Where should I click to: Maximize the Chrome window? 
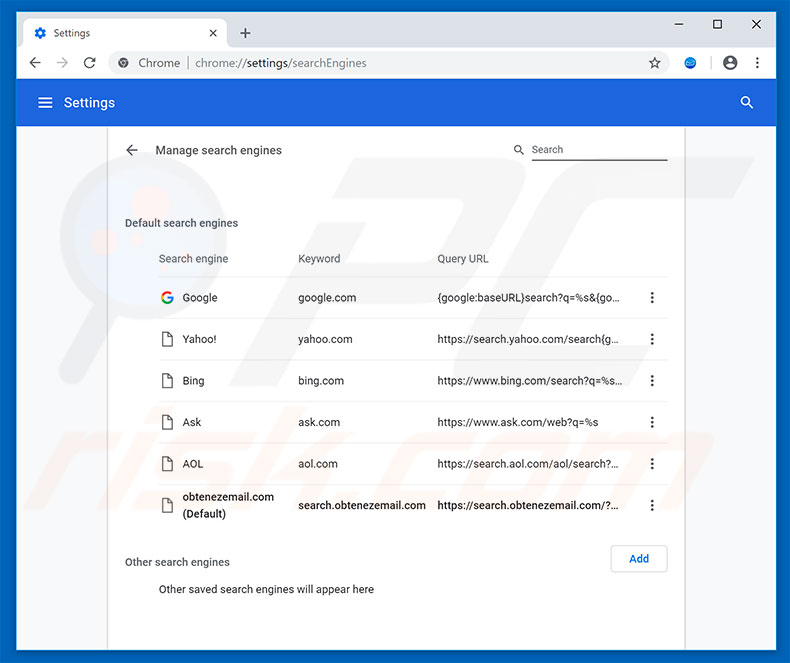[x=717, y=24]
